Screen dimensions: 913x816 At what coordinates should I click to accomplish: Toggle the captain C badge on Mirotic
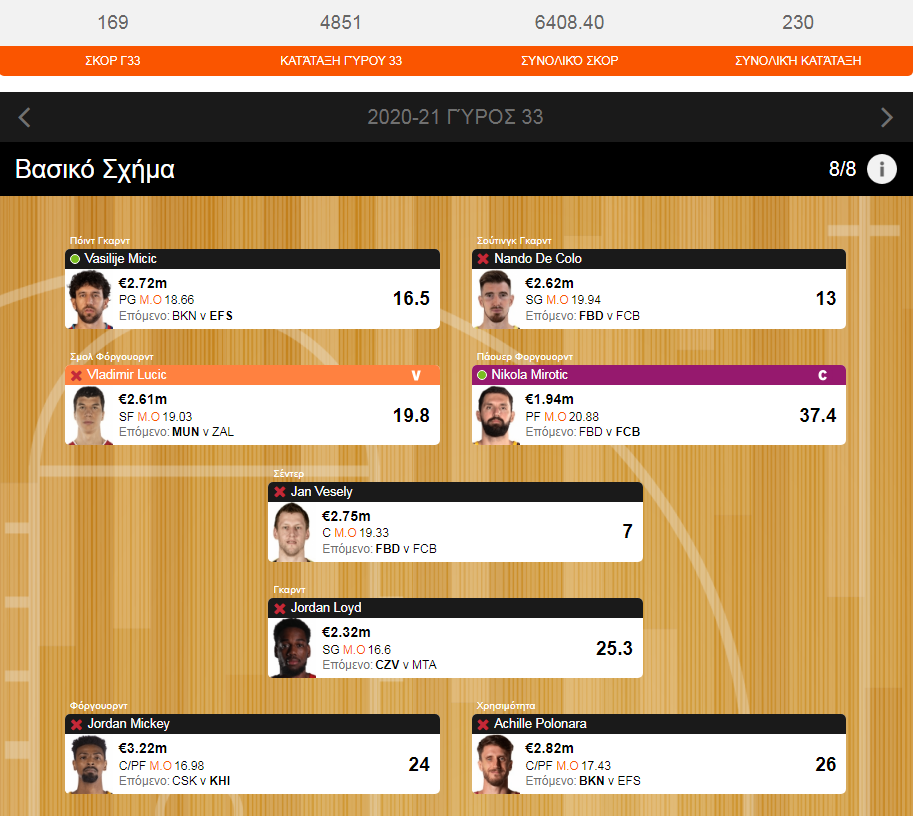822,375
